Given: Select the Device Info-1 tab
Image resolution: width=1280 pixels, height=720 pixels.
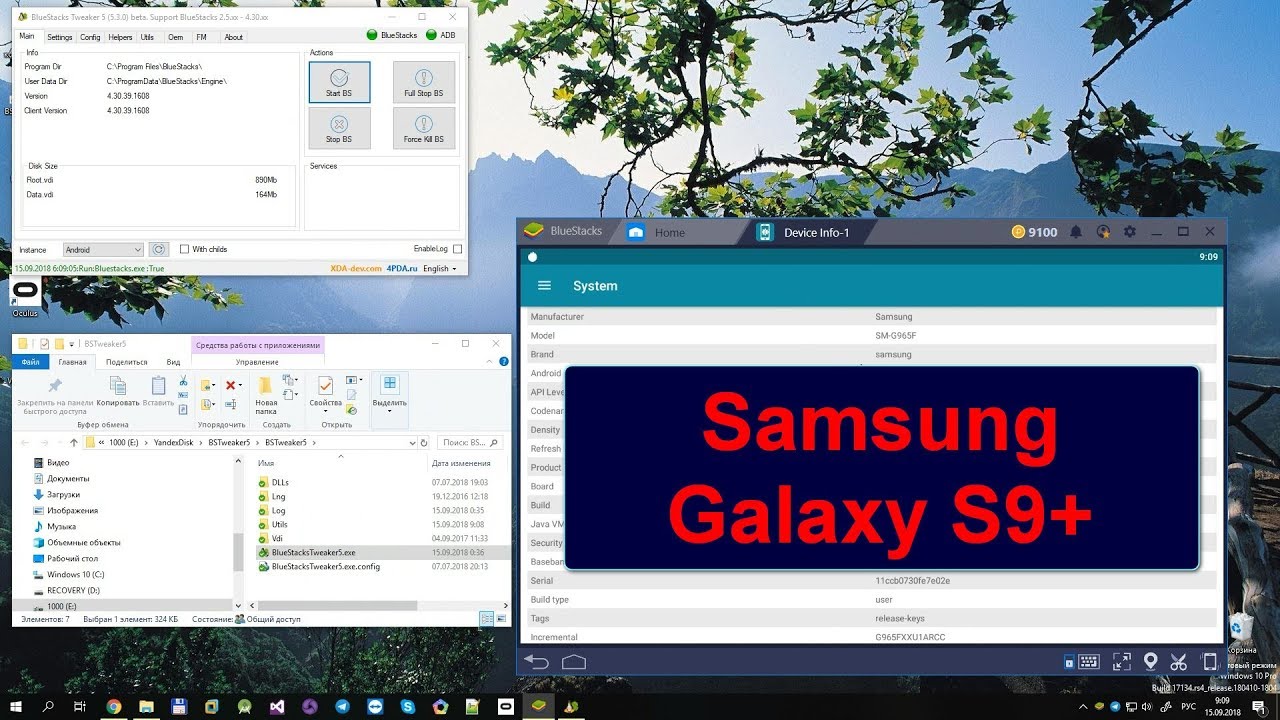Looking at the screenshot, I should (x=803, y=232).
